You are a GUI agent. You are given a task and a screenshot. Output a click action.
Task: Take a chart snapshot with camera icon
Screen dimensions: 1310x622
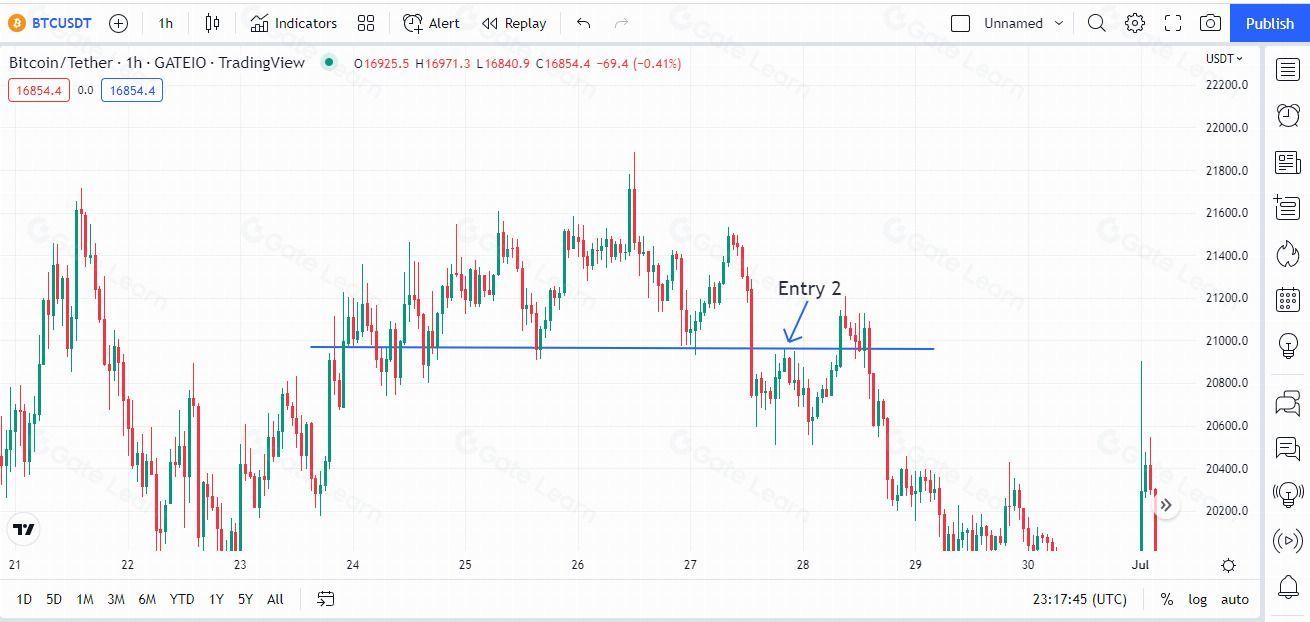coord(1210,23)
